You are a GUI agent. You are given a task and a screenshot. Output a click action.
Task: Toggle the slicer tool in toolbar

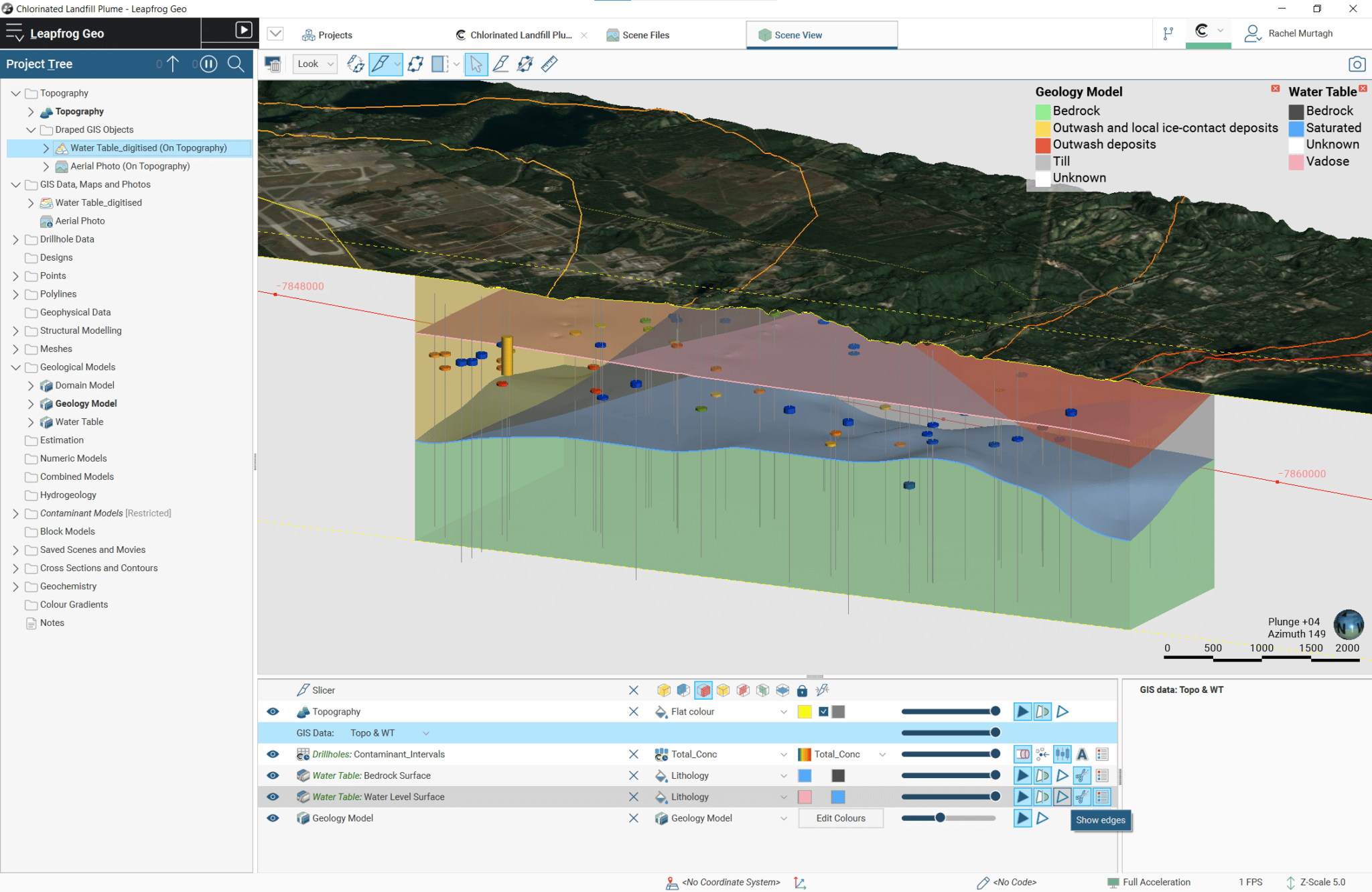coord(380,64)
